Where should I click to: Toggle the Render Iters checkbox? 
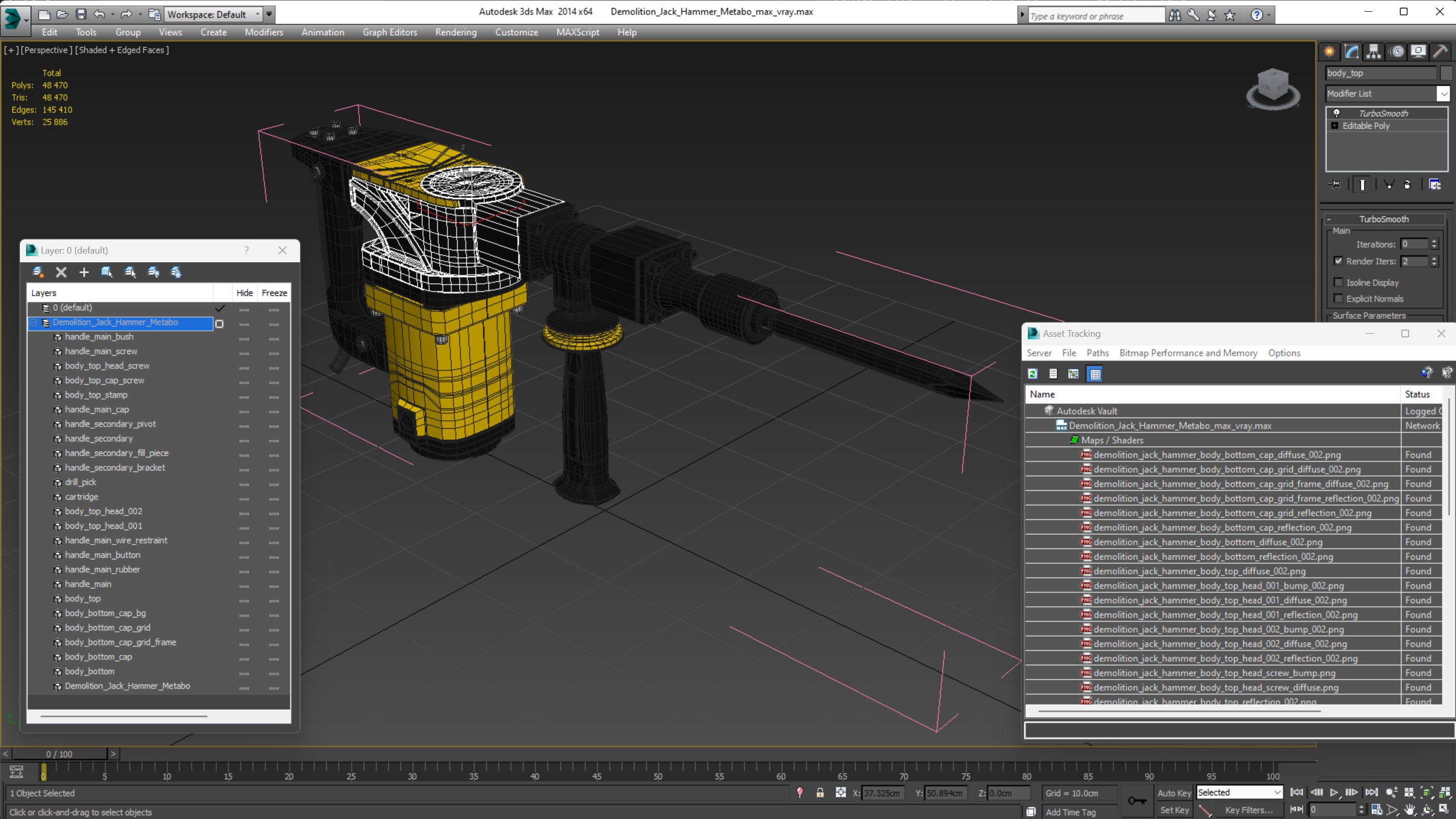[x=1338, y=261]
